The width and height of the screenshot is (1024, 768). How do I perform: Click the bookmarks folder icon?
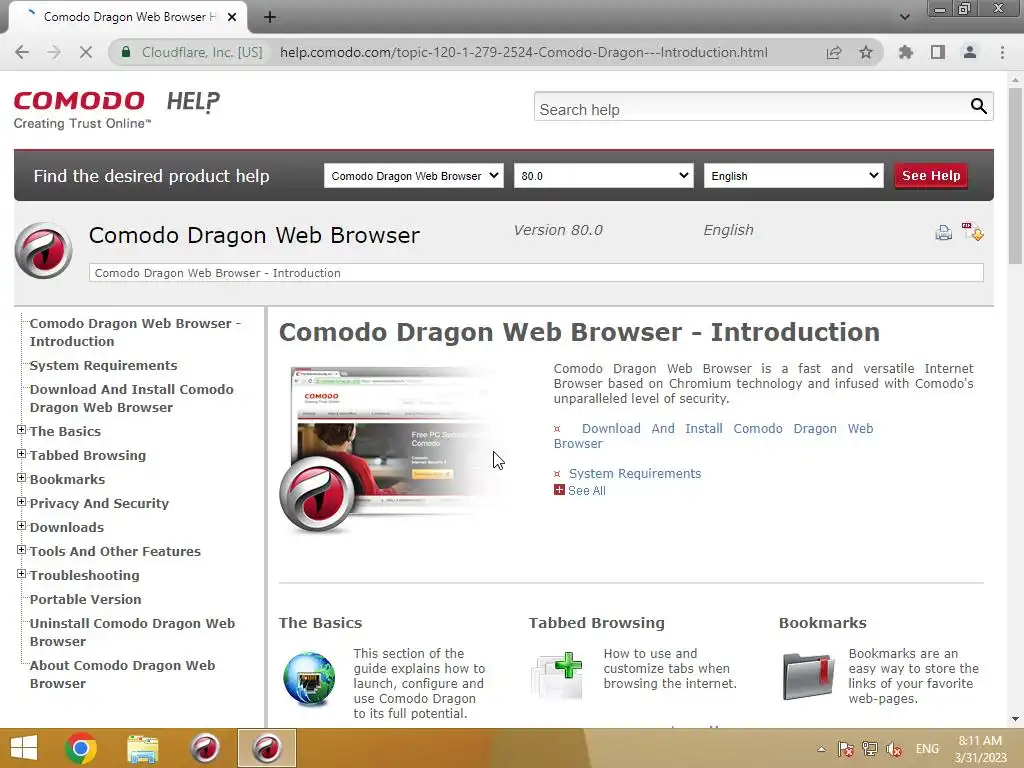808,676
